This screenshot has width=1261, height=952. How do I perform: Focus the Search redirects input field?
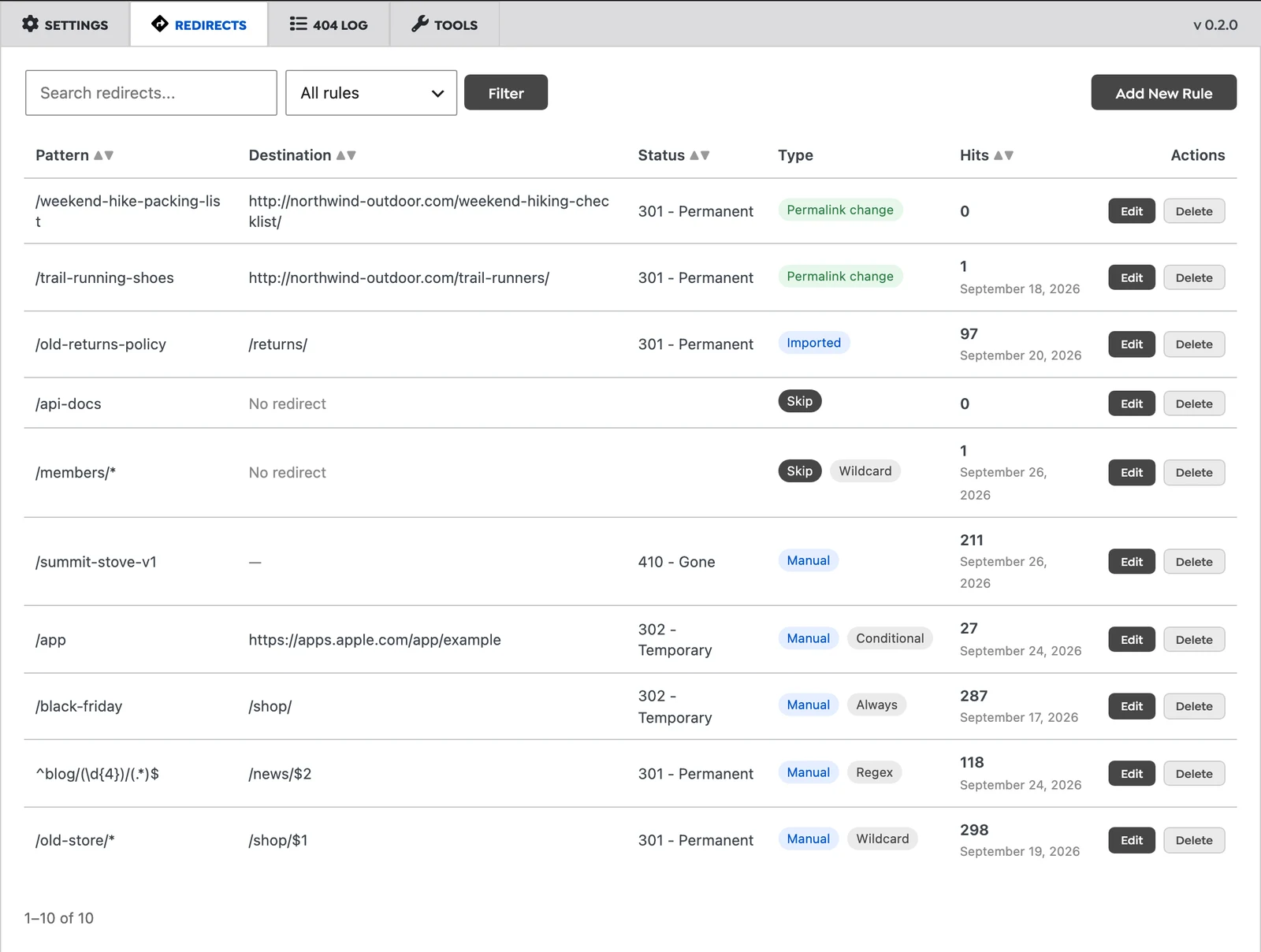151,93
